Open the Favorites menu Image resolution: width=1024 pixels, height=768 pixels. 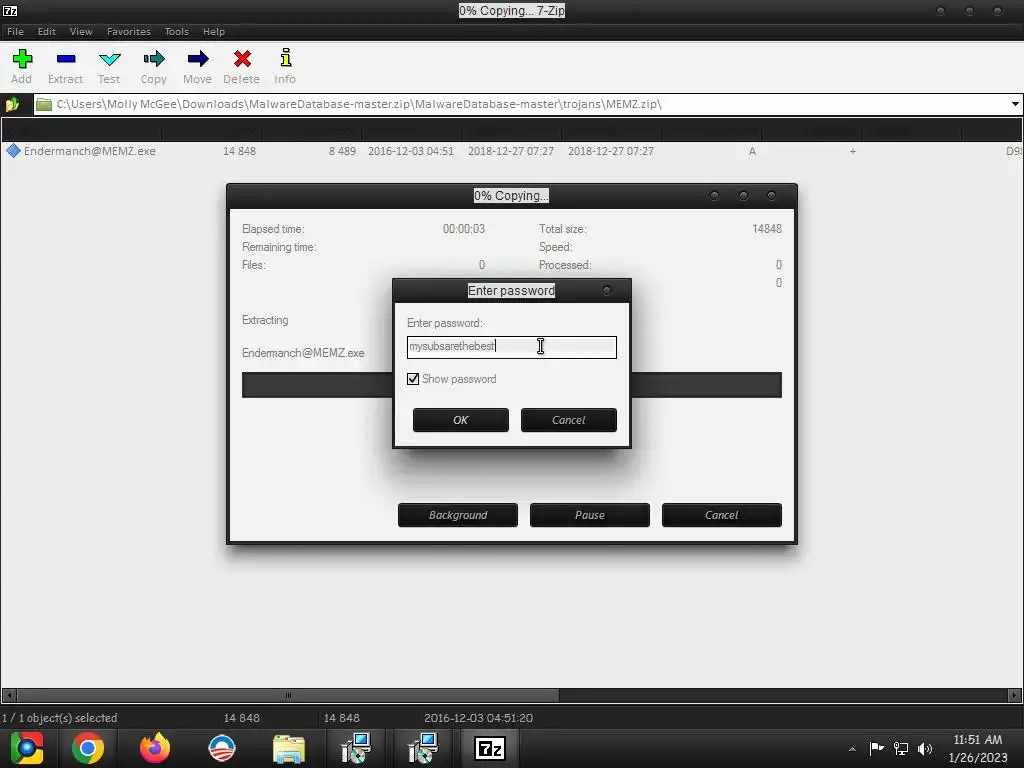click(x=129, y=31)
